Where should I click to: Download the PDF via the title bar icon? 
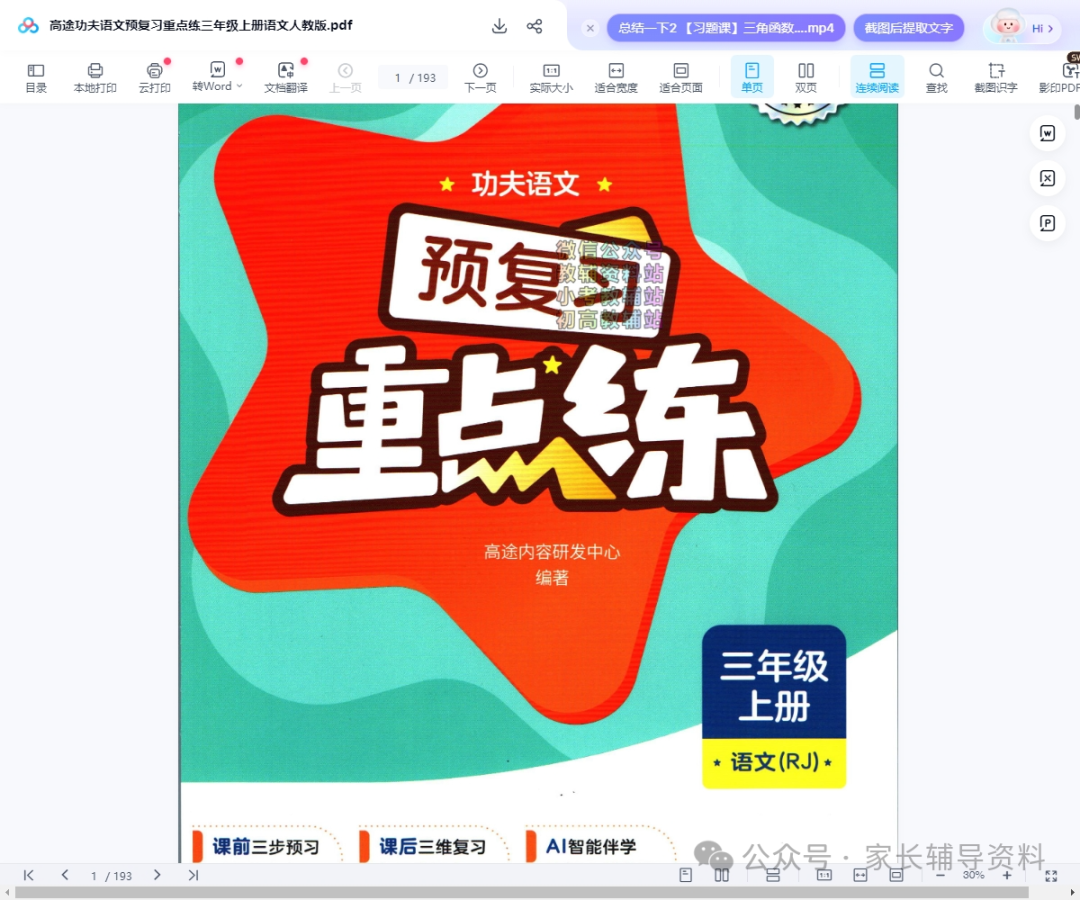(499, 26)
